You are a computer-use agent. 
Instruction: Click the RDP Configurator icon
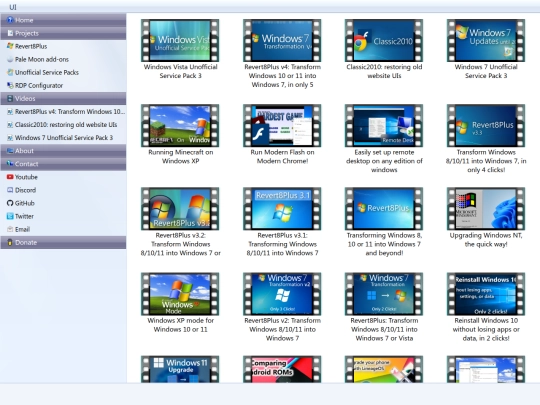coord(10,85)
